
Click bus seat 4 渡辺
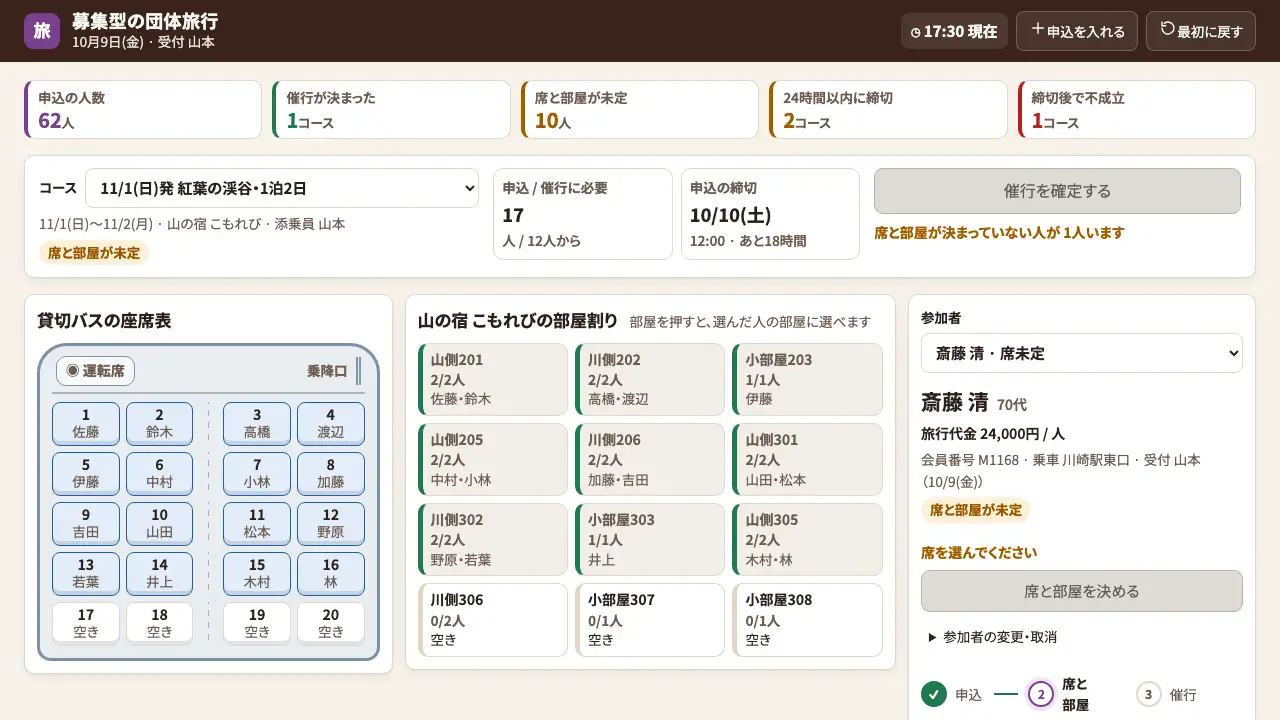(331, 423)
